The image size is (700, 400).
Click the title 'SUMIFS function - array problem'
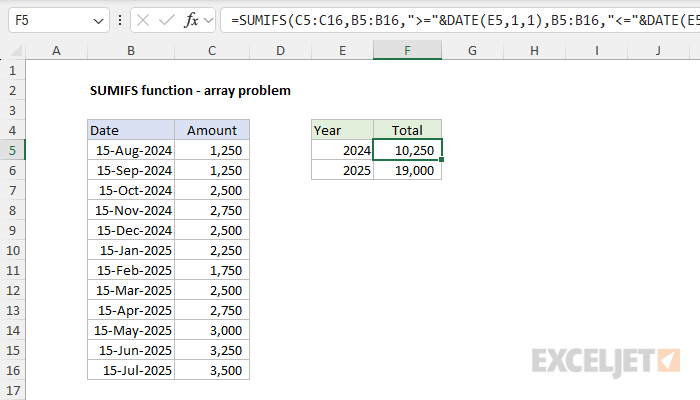(190, 91)
